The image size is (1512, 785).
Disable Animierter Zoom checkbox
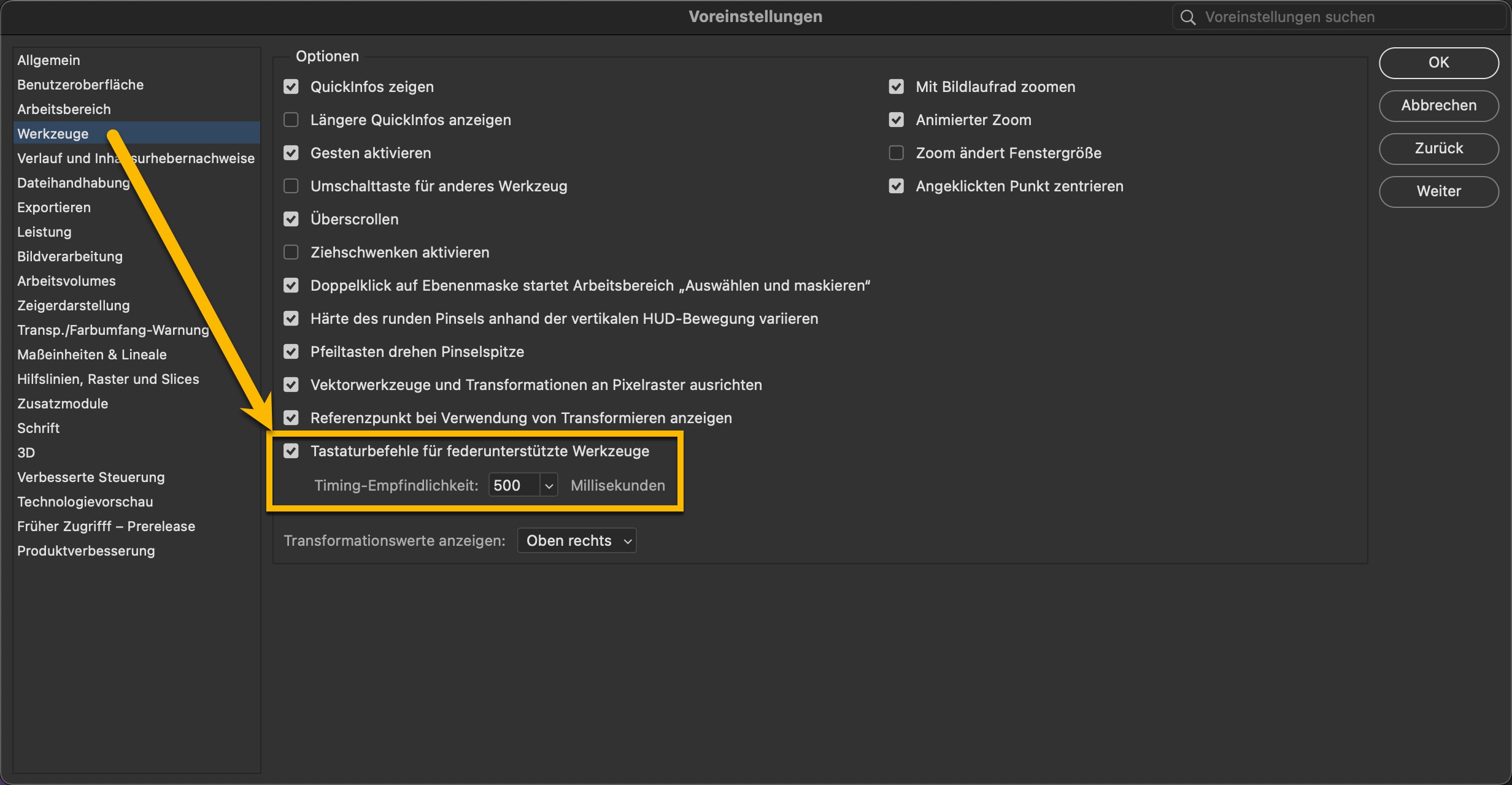896,120
